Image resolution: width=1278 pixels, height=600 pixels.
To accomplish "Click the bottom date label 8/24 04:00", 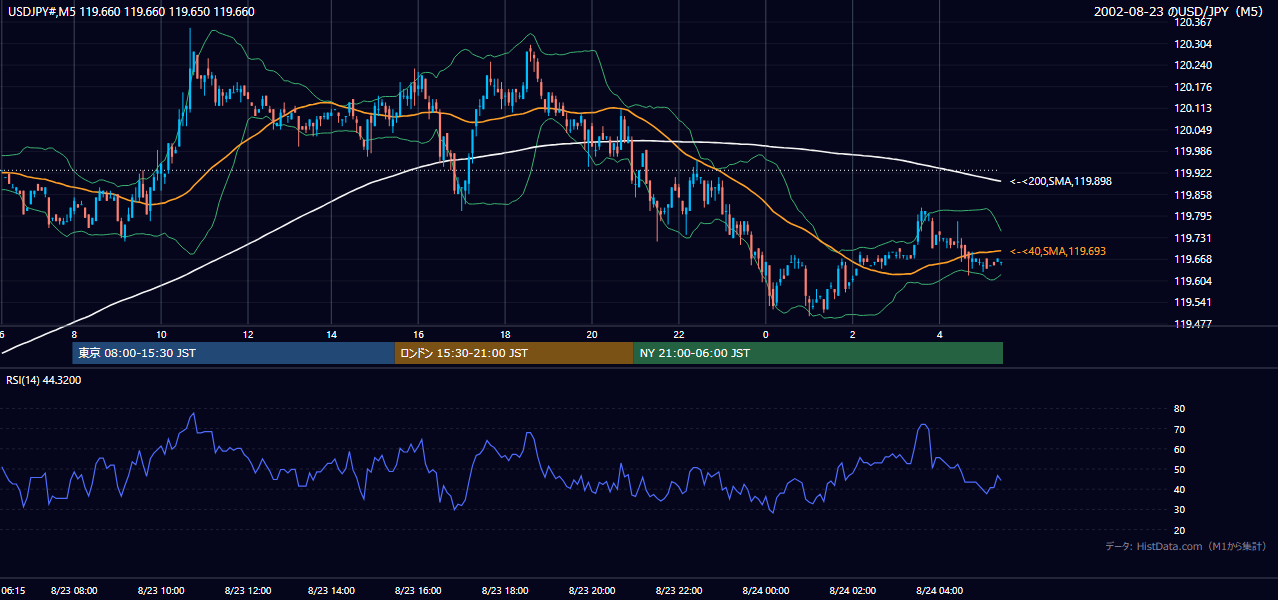I will (x=939, y=591).
